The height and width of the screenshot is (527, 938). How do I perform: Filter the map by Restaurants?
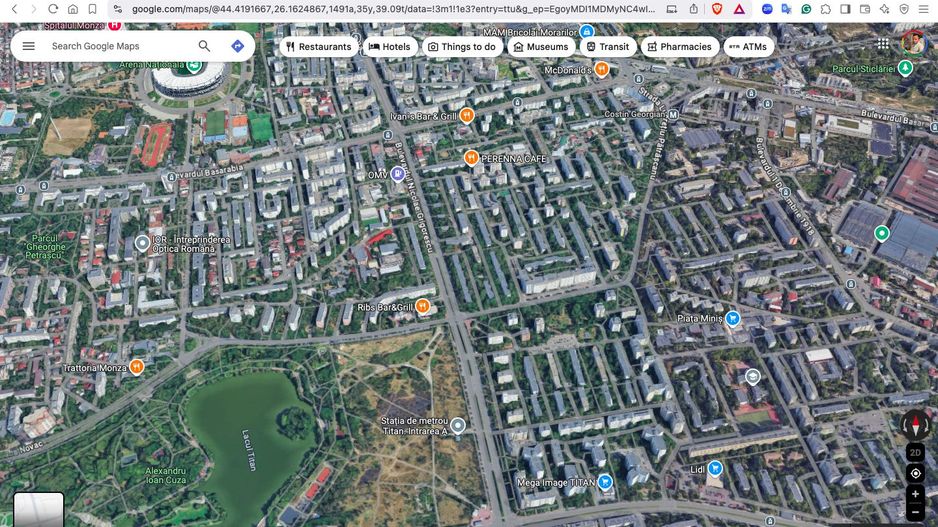pos(319,47)
